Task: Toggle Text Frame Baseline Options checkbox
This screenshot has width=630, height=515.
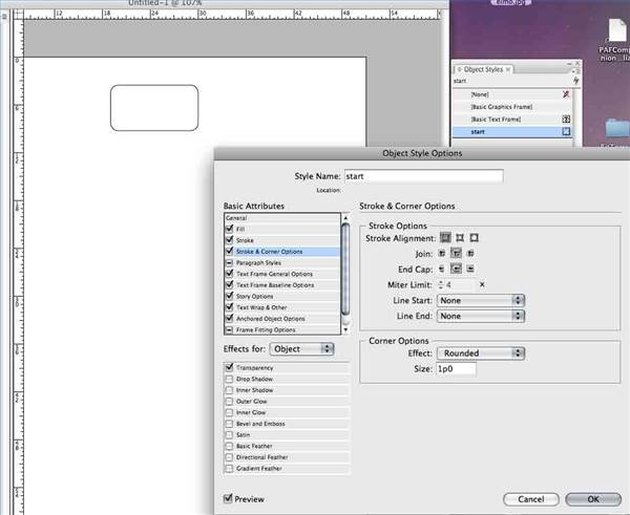Action: point(229,285)
